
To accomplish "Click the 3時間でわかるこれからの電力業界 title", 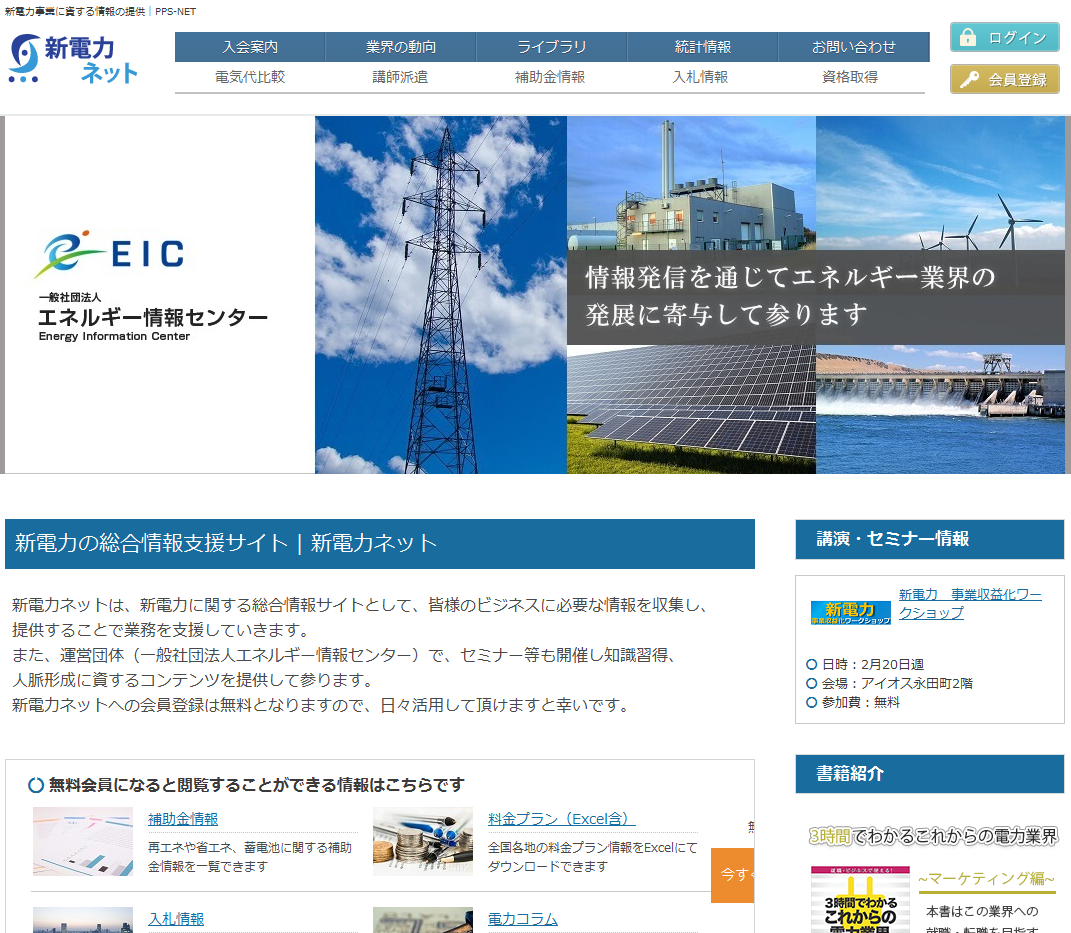I will (933, 836).
